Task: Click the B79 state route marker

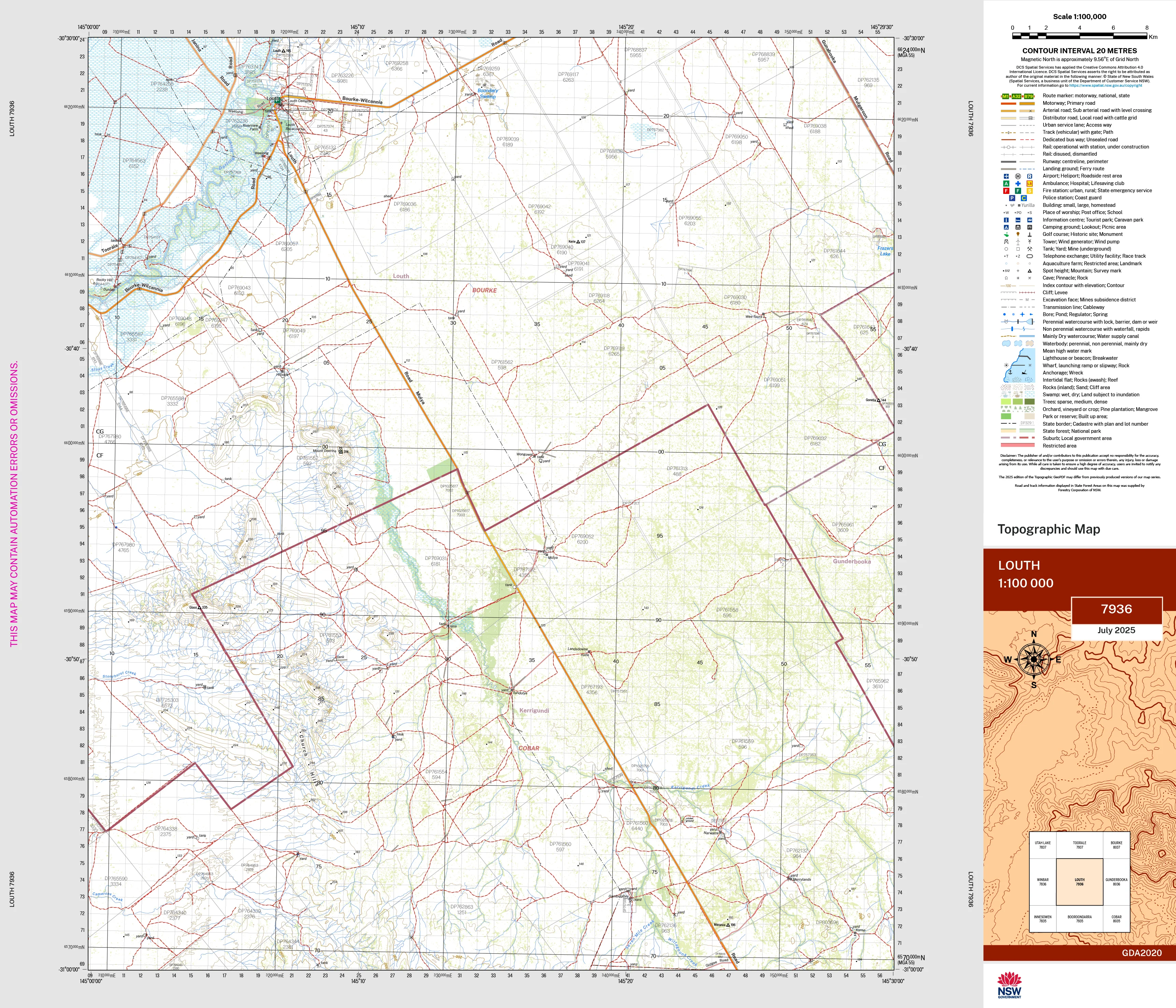Action: coord(1029,97)
